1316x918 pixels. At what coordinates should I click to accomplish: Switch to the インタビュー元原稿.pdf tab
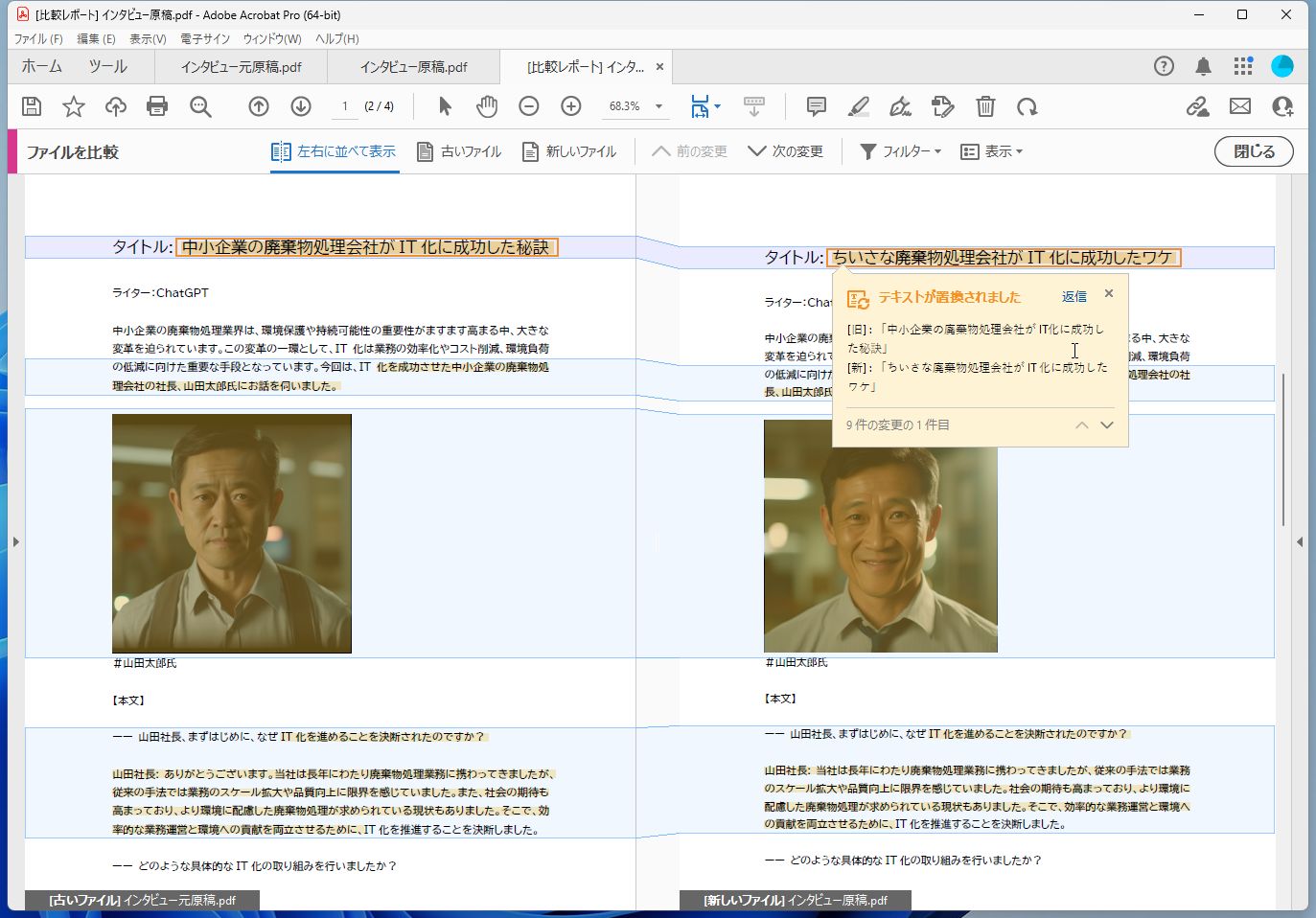tap(240, 66)
